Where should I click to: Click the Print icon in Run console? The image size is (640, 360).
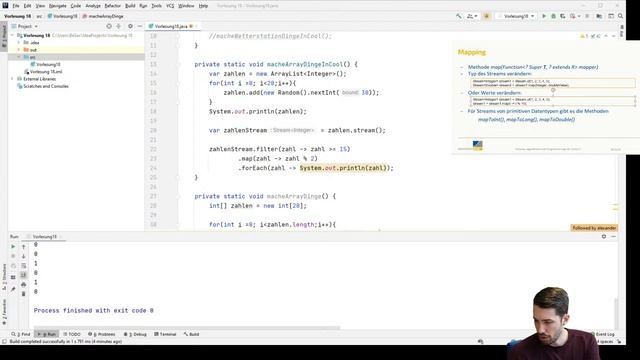pyautogui.click(x=24, y=284)
